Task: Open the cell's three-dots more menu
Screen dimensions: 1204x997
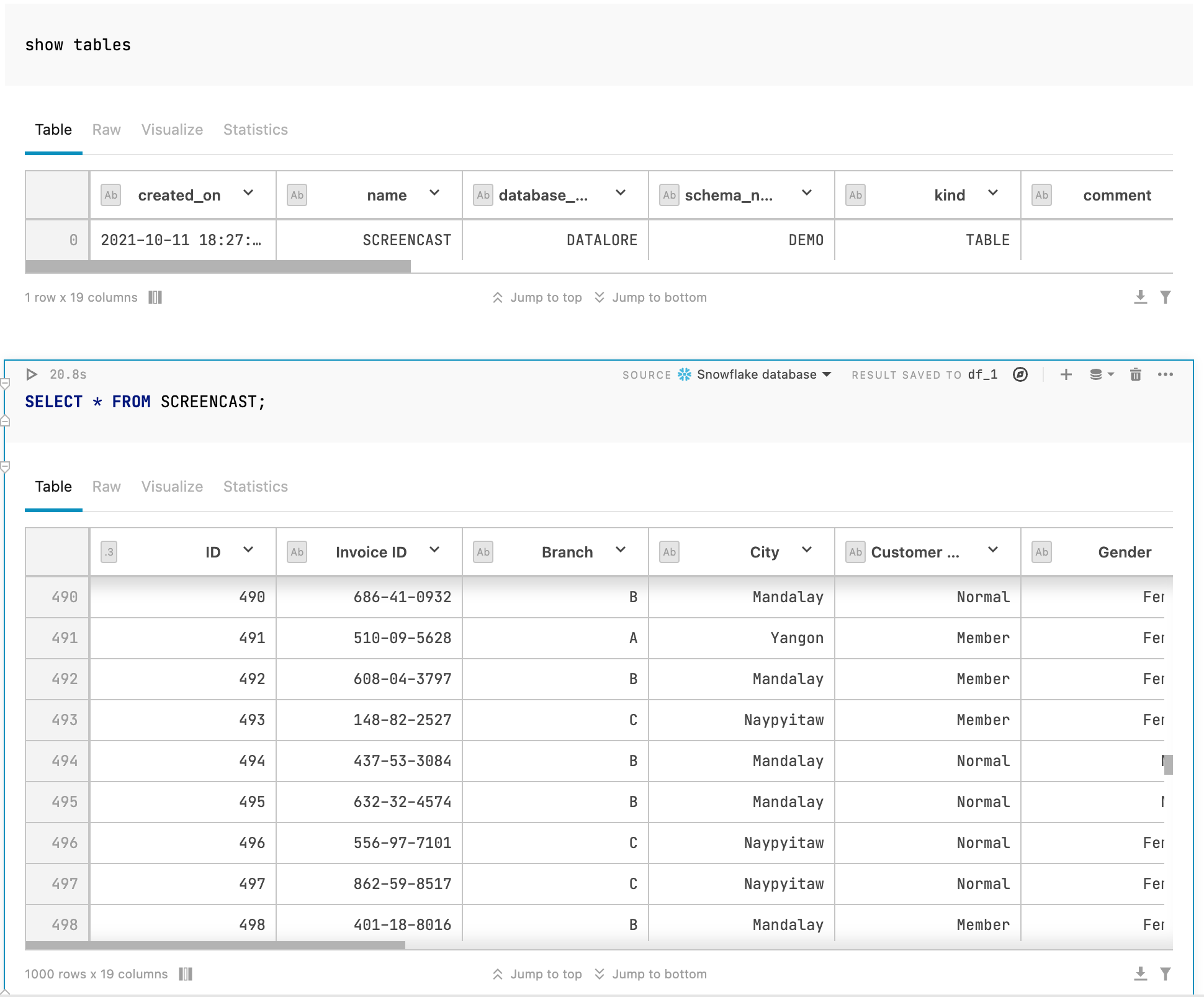Action: pyautogui.click(x=1165, y=374)
